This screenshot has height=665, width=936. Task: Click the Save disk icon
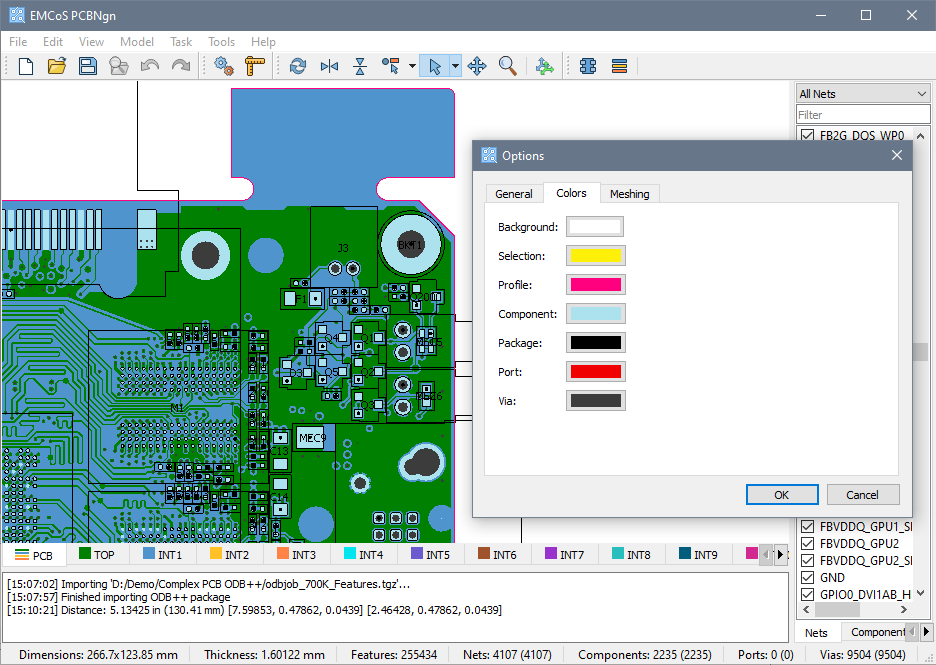click(x=88, y=66)
